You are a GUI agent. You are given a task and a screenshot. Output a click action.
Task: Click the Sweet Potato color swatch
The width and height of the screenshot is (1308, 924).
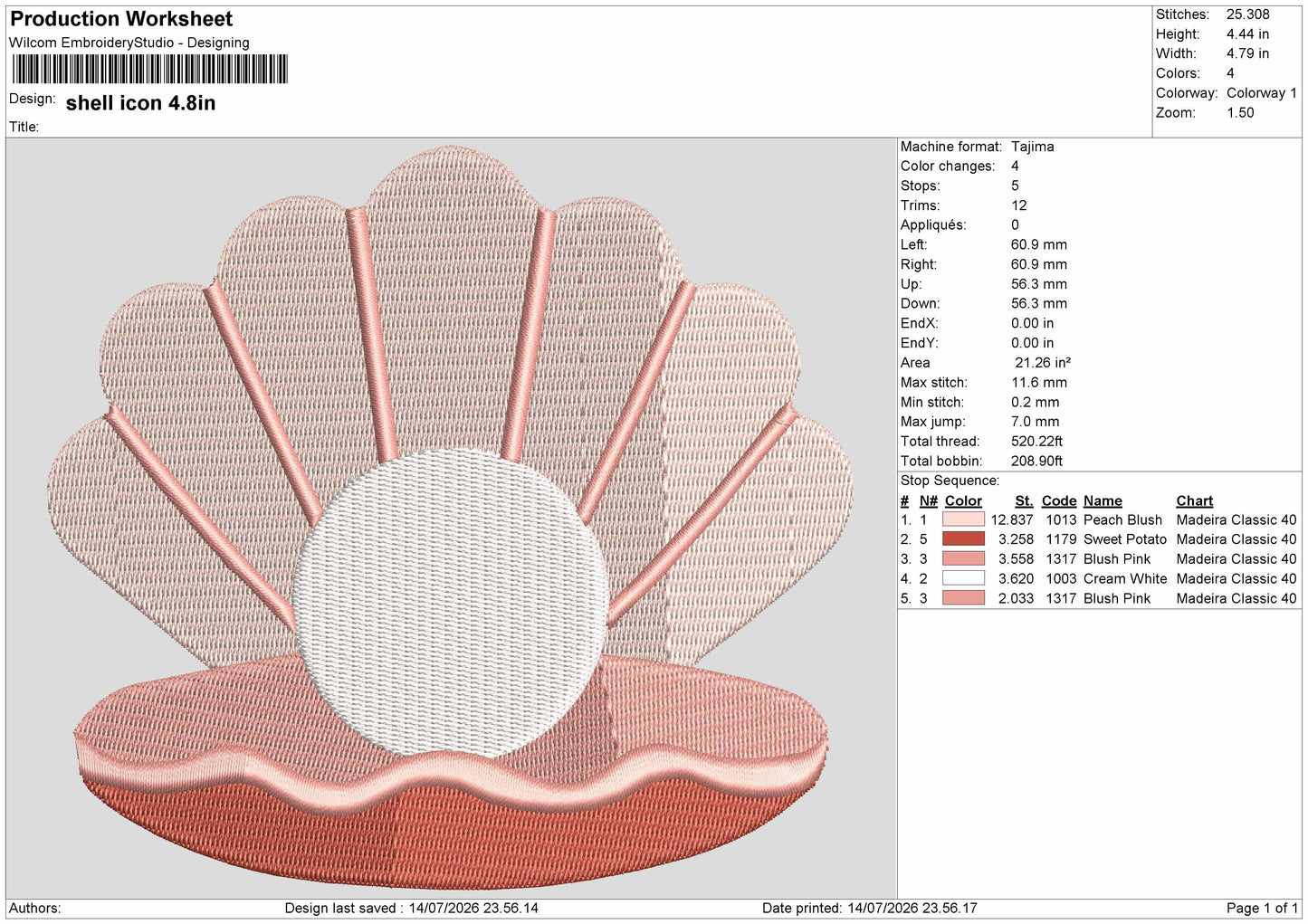point(963,539)
